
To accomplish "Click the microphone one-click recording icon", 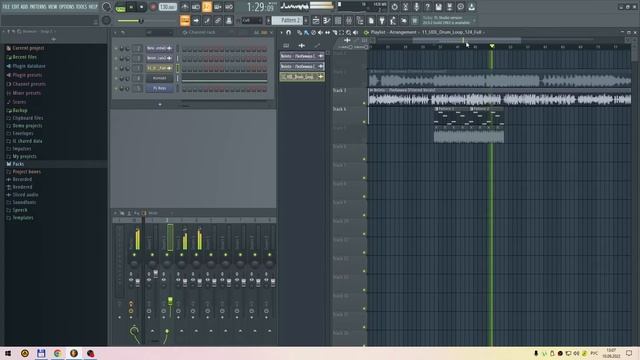I will pyautogui.click(x=416, y=7).
